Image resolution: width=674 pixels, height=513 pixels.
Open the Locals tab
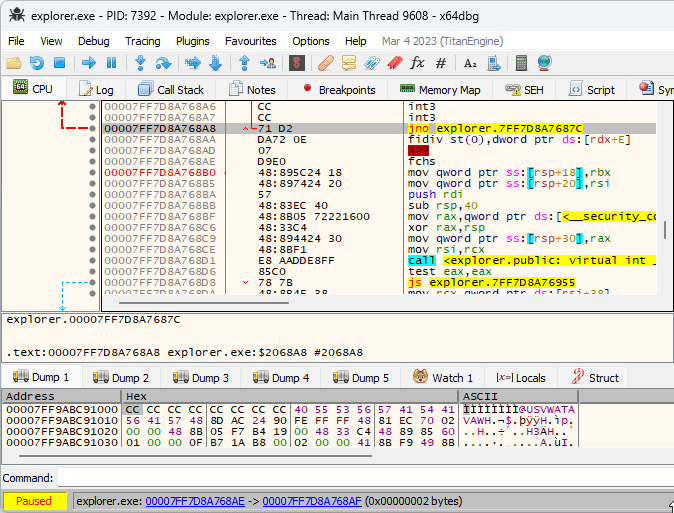click(521, 378)
